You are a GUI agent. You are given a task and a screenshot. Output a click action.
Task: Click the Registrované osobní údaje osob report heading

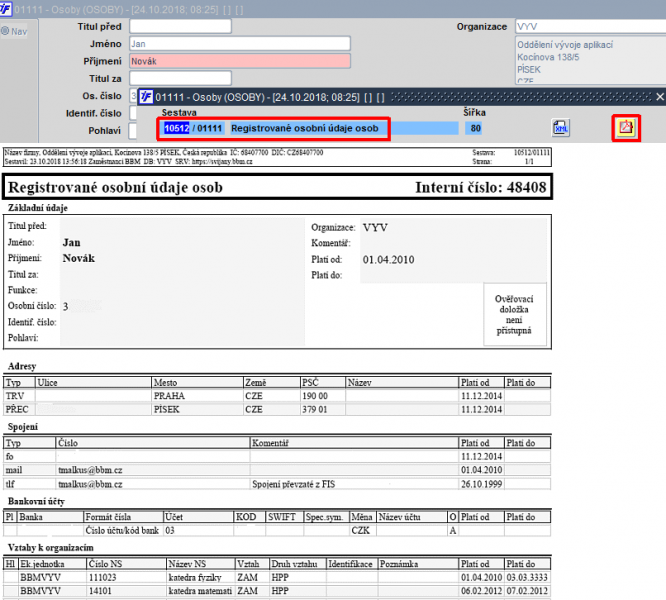115,187
